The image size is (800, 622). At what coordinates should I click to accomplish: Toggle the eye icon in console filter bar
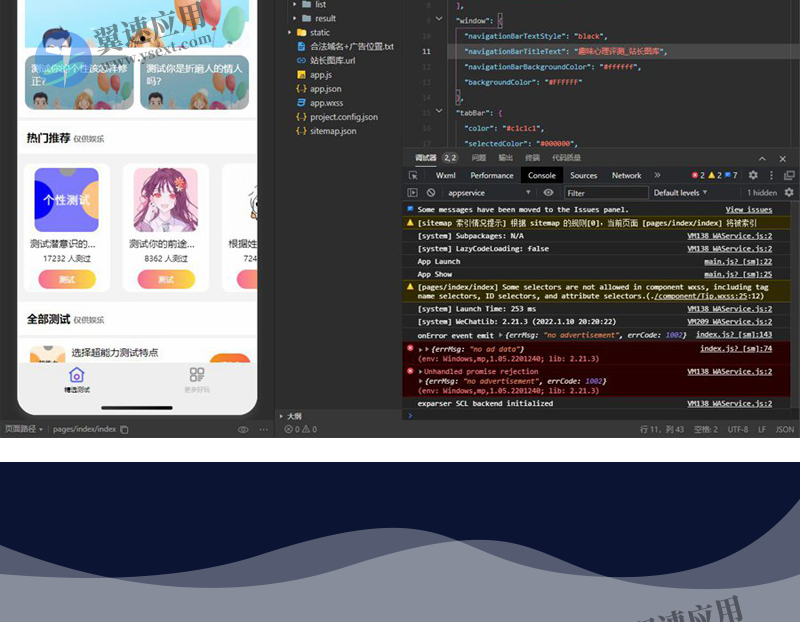pyautogui.click(x=548, y=192)
